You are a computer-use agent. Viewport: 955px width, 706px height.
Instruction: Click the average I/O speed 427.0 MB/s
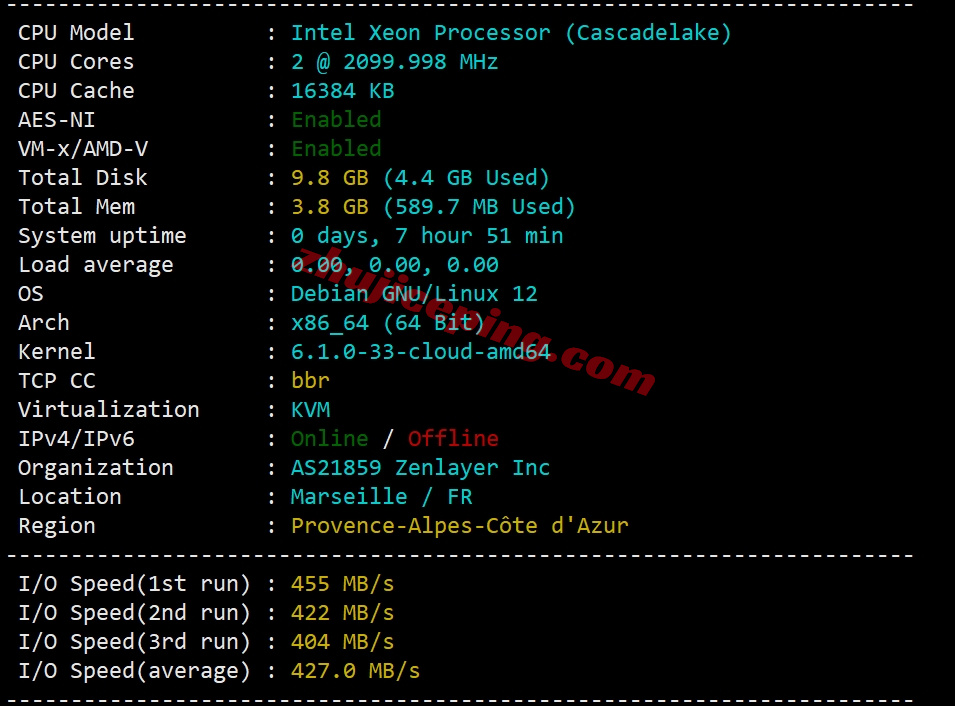click(355, 671)
